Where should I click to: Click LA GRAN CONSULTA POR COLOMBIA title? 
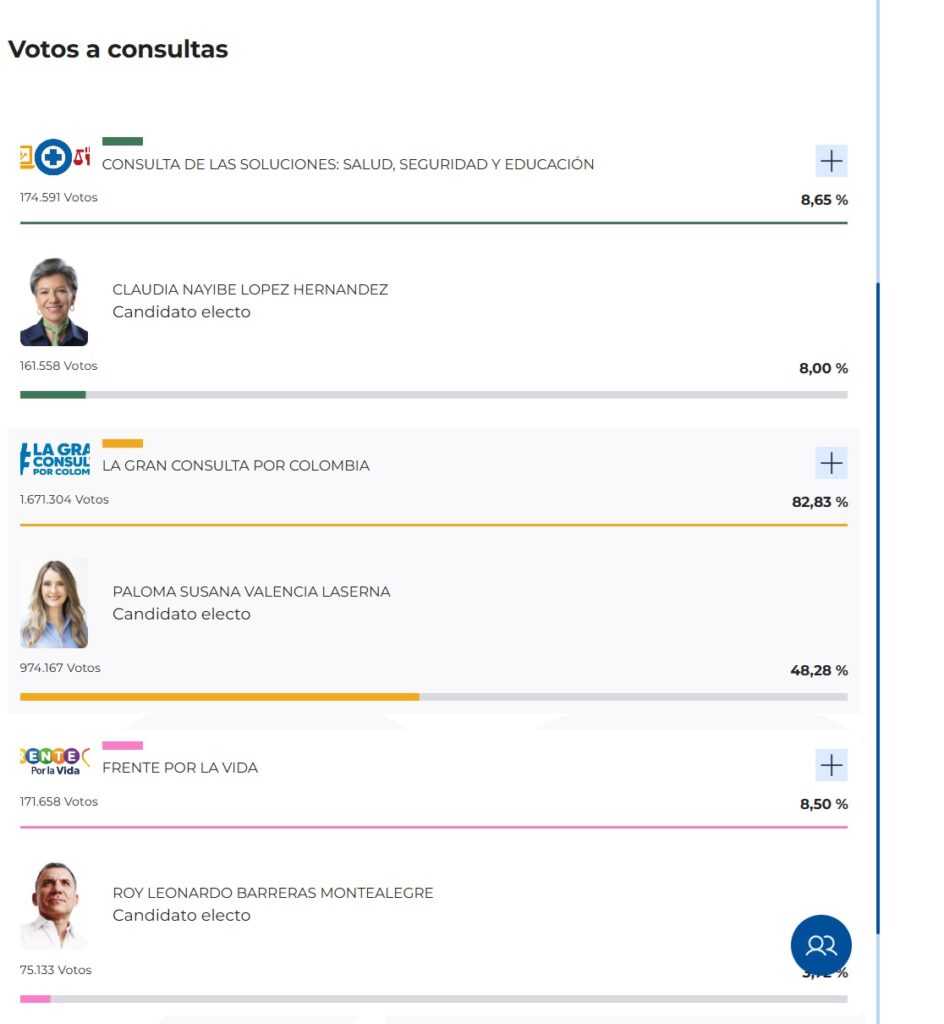click(236, 466)
